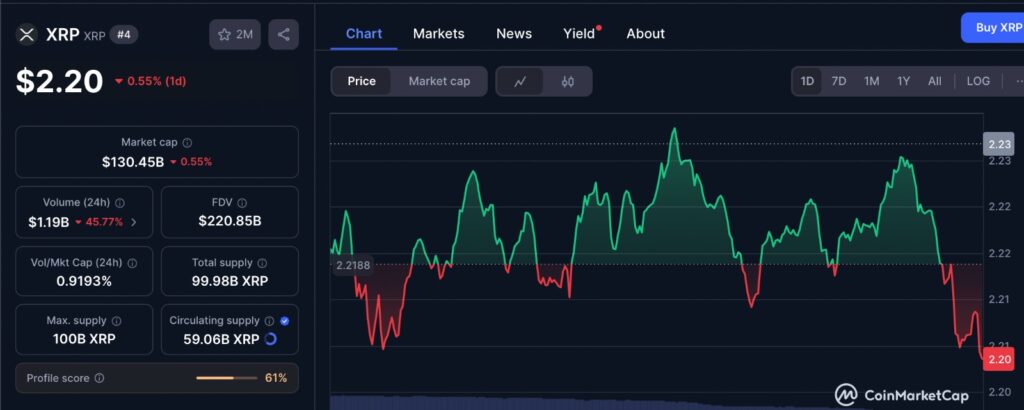Open Max. supply info icon
The image size is (1024, 410).
pyautogui.click(x=116, y=321)
